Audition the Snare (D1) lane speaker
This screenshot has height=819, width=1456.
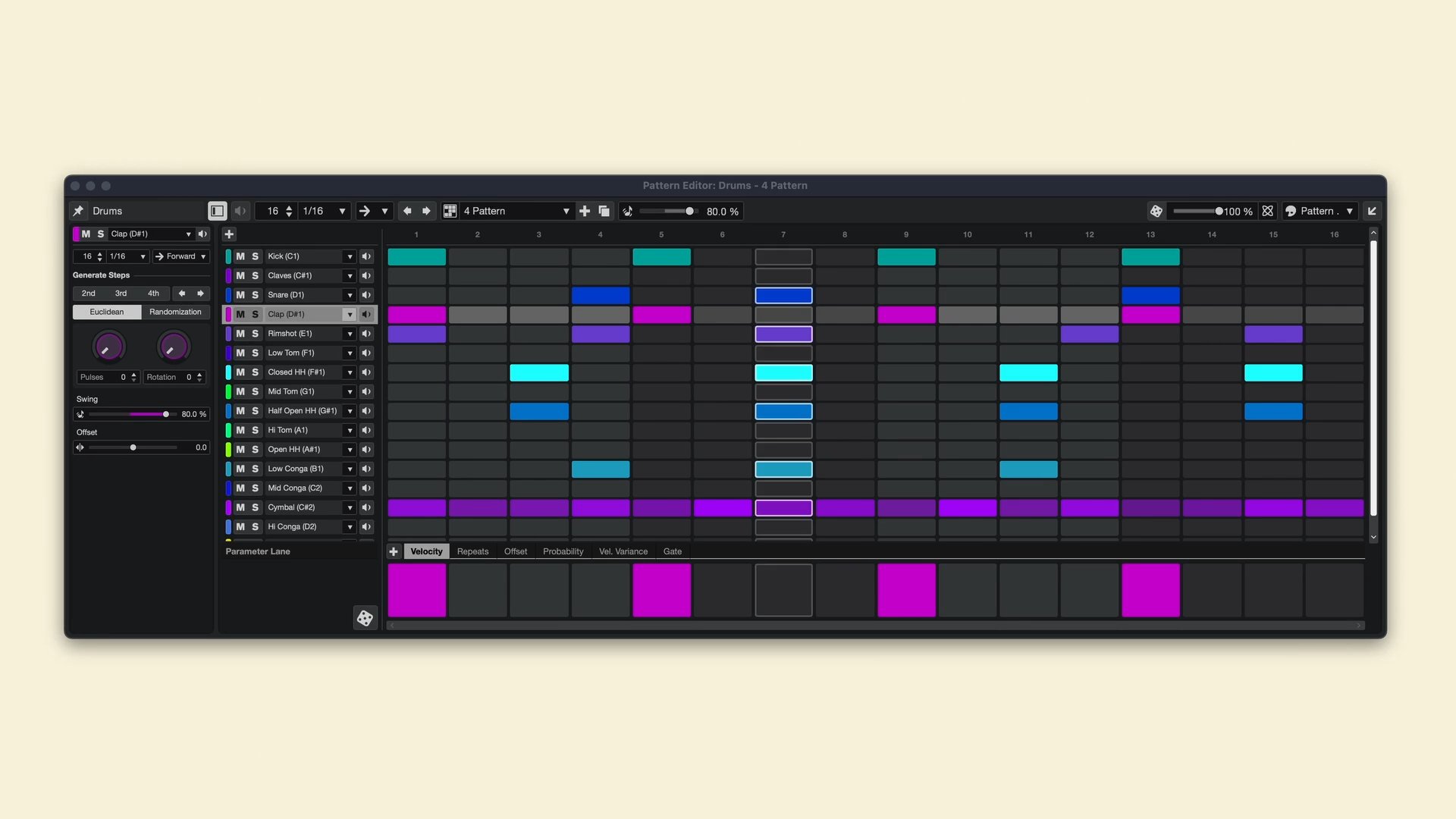click(x=366, y=295)
